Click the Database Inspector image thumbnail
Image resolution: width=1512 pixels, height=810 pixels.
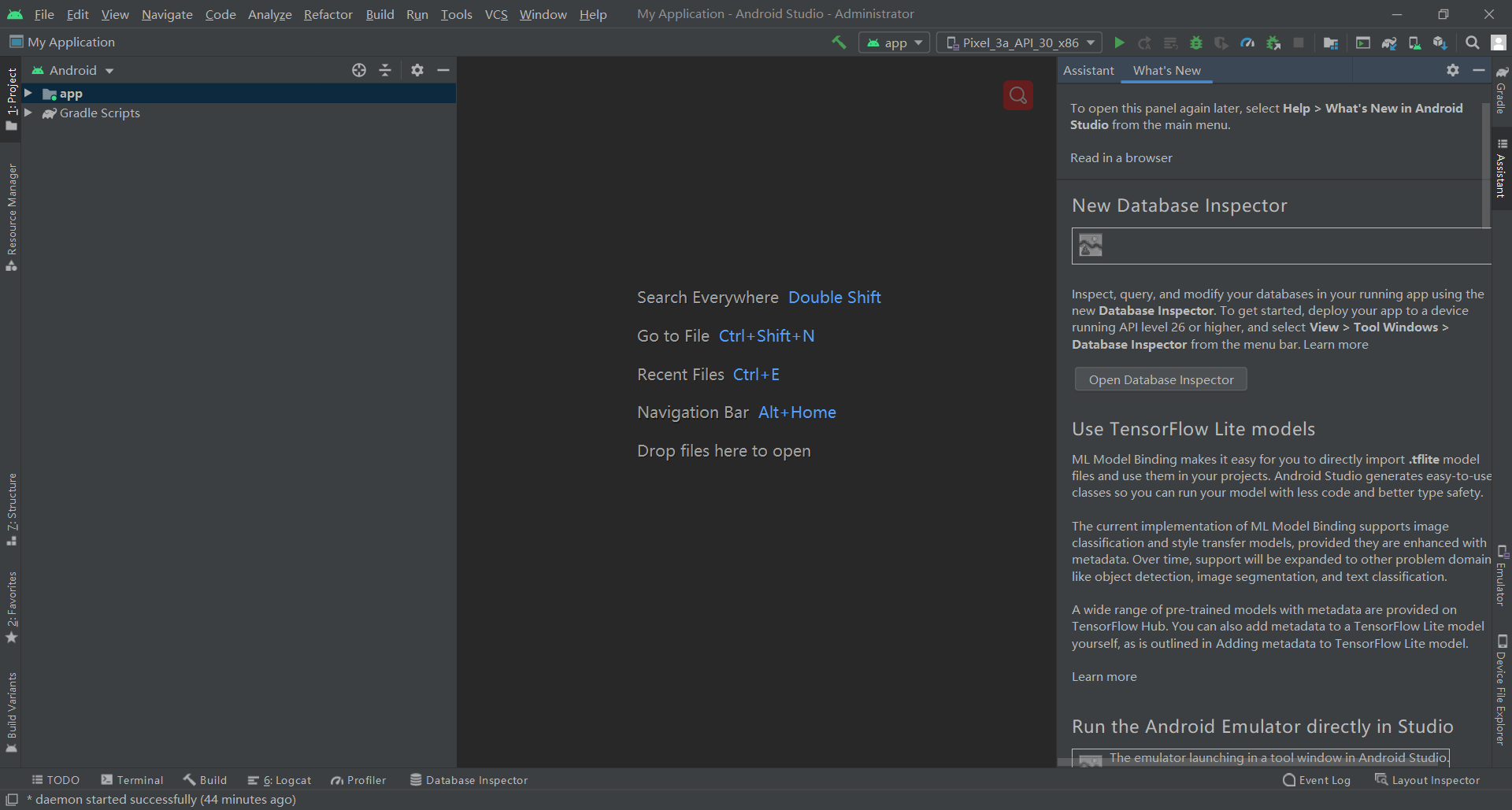1091,246
